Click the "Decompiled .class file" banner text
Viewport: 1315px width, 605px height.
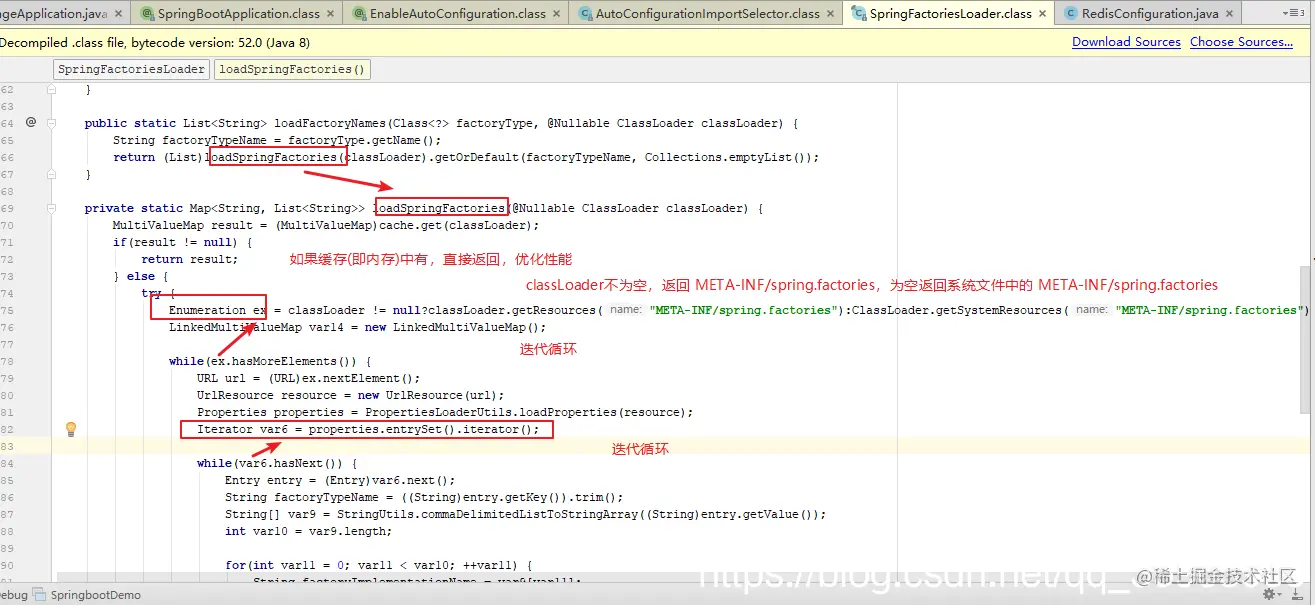click(x=155, y=42)
